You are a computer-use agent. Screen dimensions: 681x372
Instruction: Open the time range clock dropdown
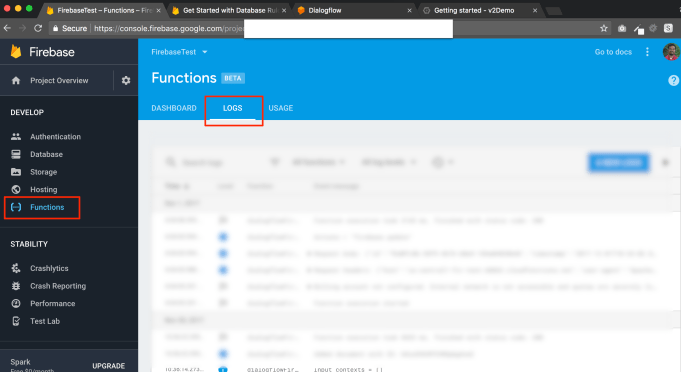[443, 162]
